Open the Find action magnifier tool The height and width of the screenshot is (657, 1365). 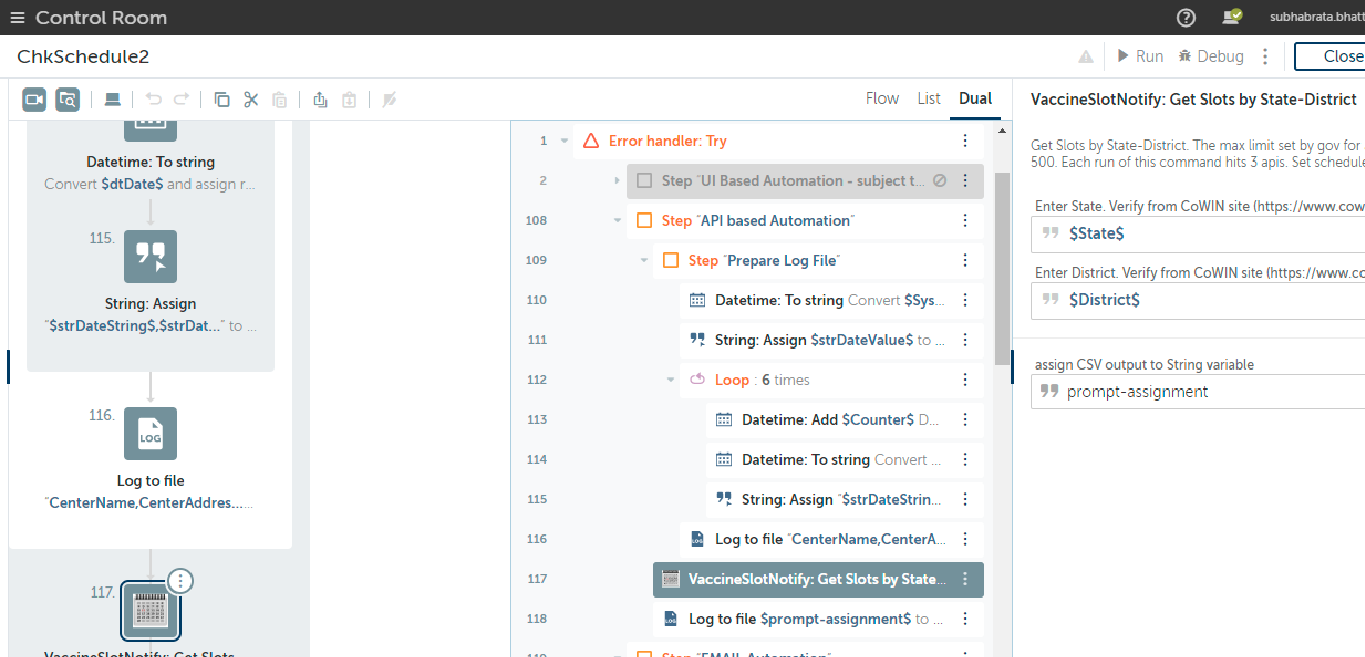click(67, 99)
